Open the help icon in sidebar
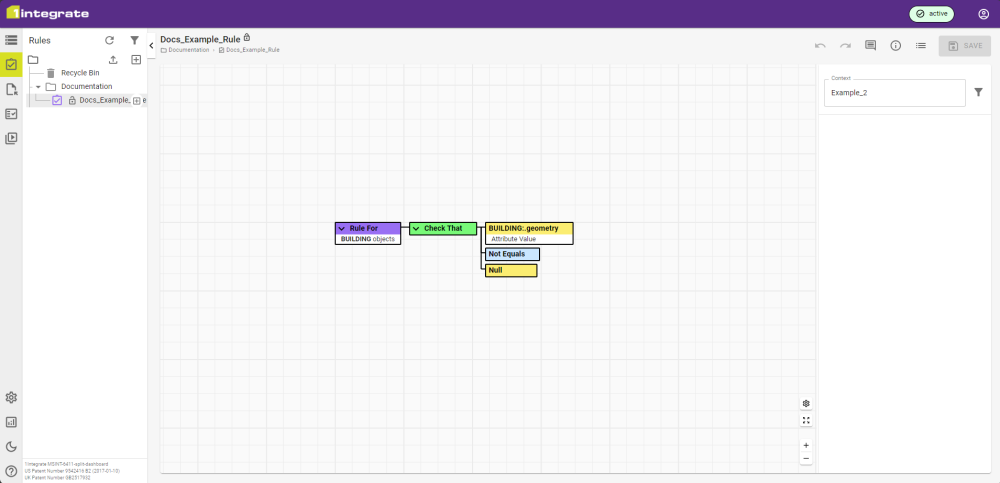Viewport: 1000px width, 483px height. (x=11, y=471)
